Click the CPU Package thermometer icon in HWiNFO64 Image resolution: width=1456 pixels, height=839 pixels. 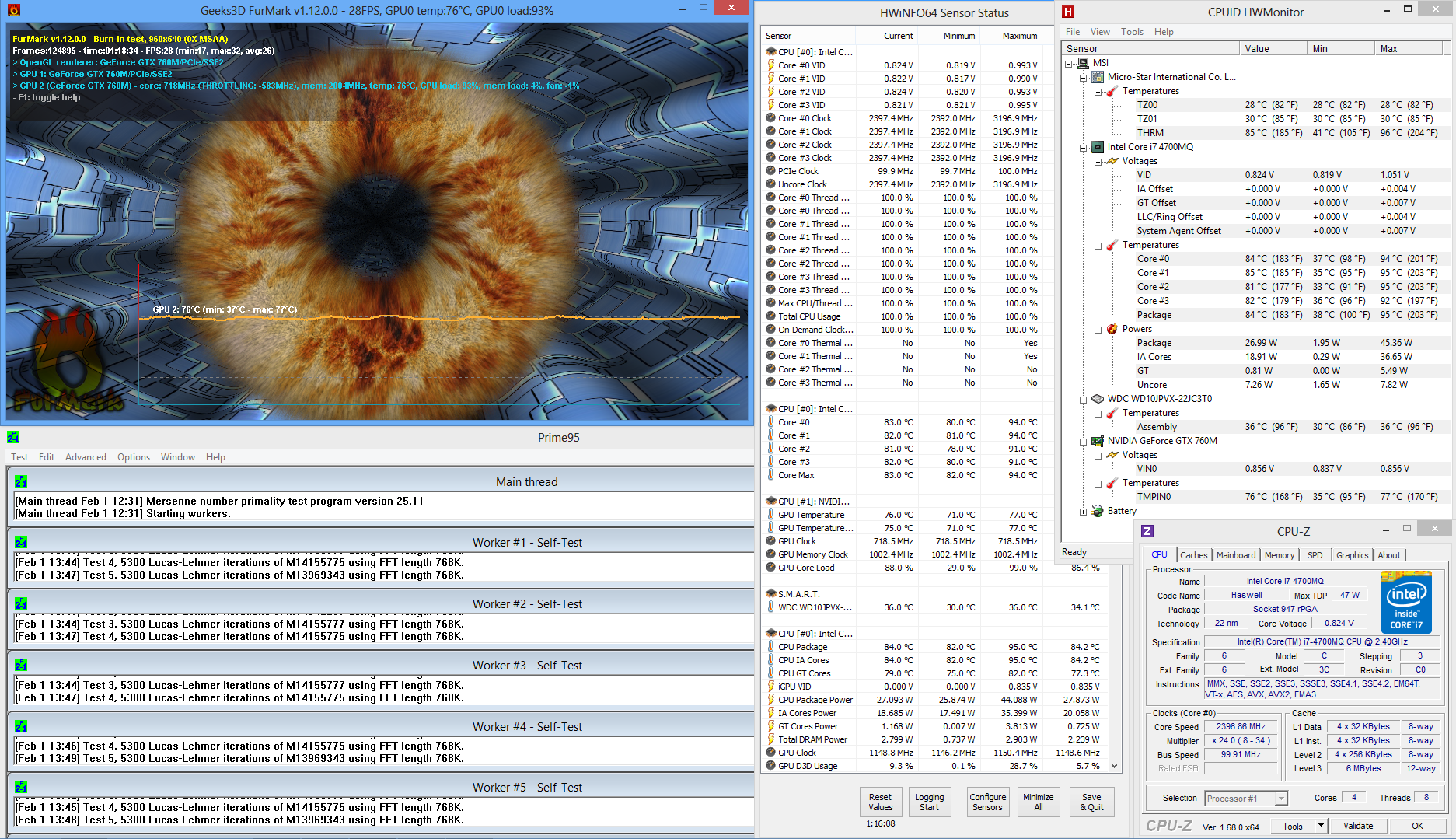point(771,647)
